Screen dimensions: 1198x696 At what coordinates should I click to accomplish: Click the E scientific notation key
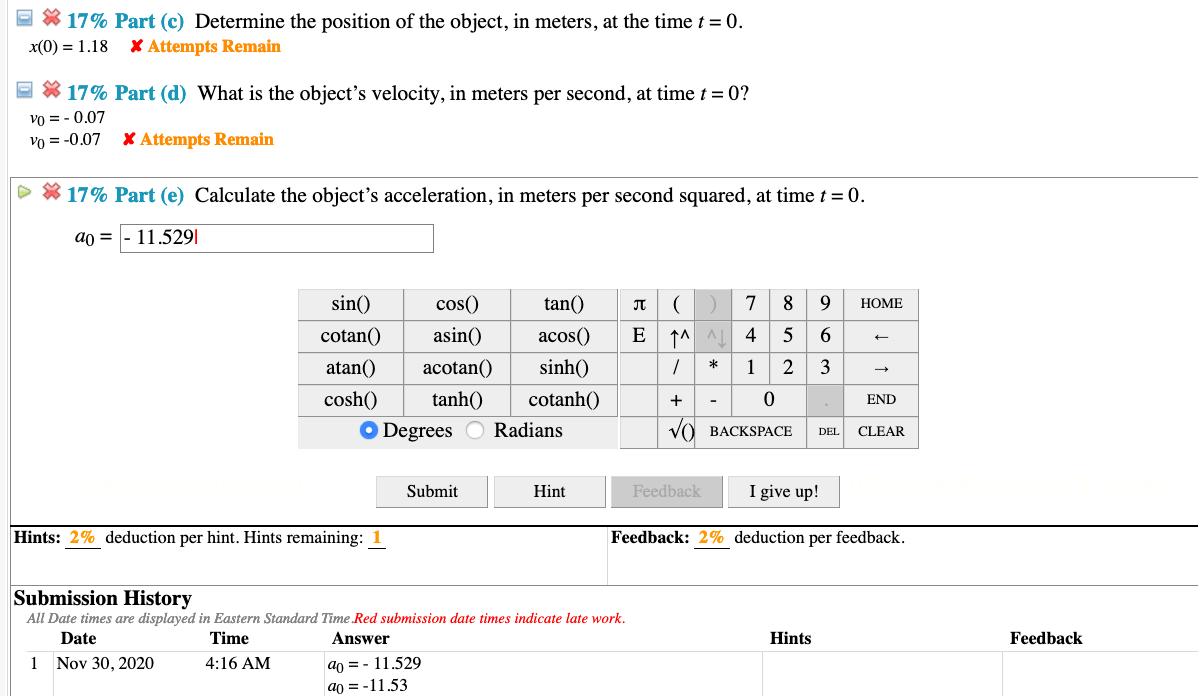pyautogui.click(x=640, y=336)
